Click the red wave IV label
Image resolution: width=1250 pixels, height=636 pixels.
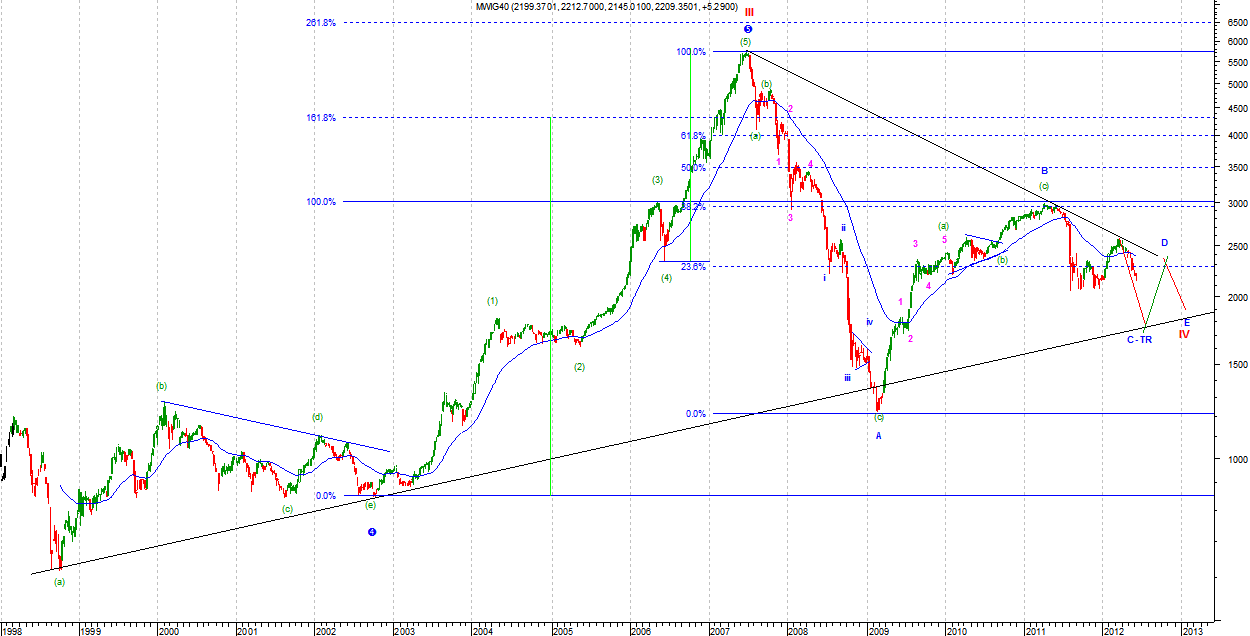coord(1183,334)
